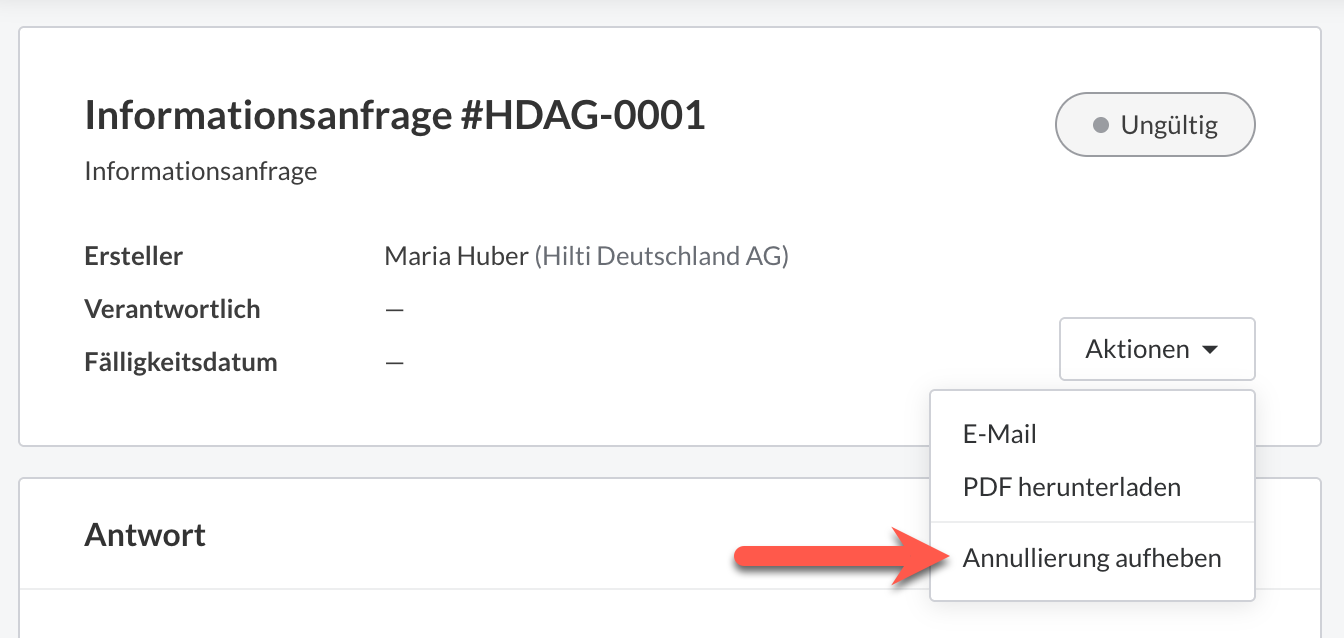Click the Informationsanfrage #HDAG-0001 heading
1344x638 pixels.
pyautogui.click(x=395, y=116)
